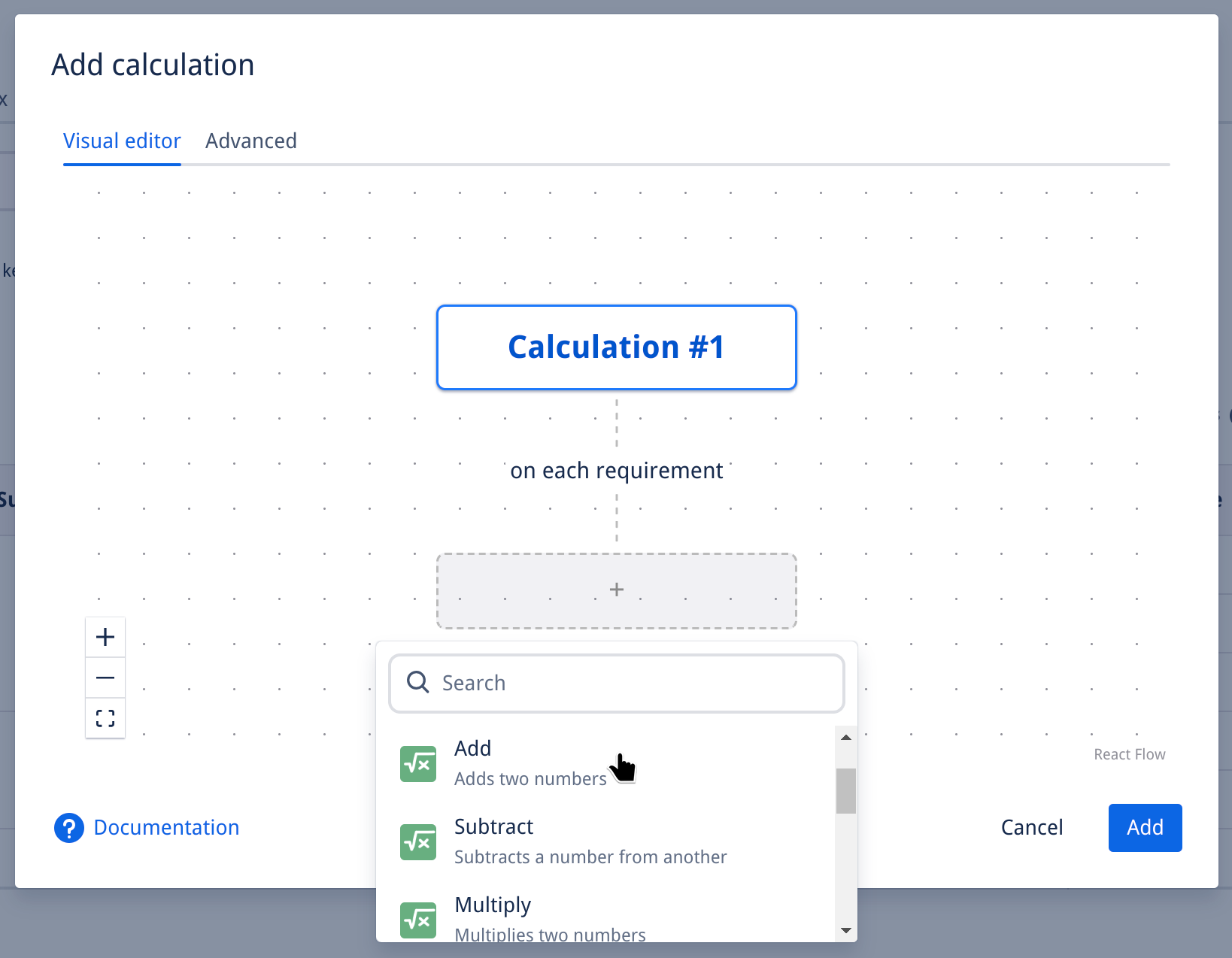Click the question mark help icon
Image resolution: width=1232 pixels, height=958 pixels.
(68, 827)
